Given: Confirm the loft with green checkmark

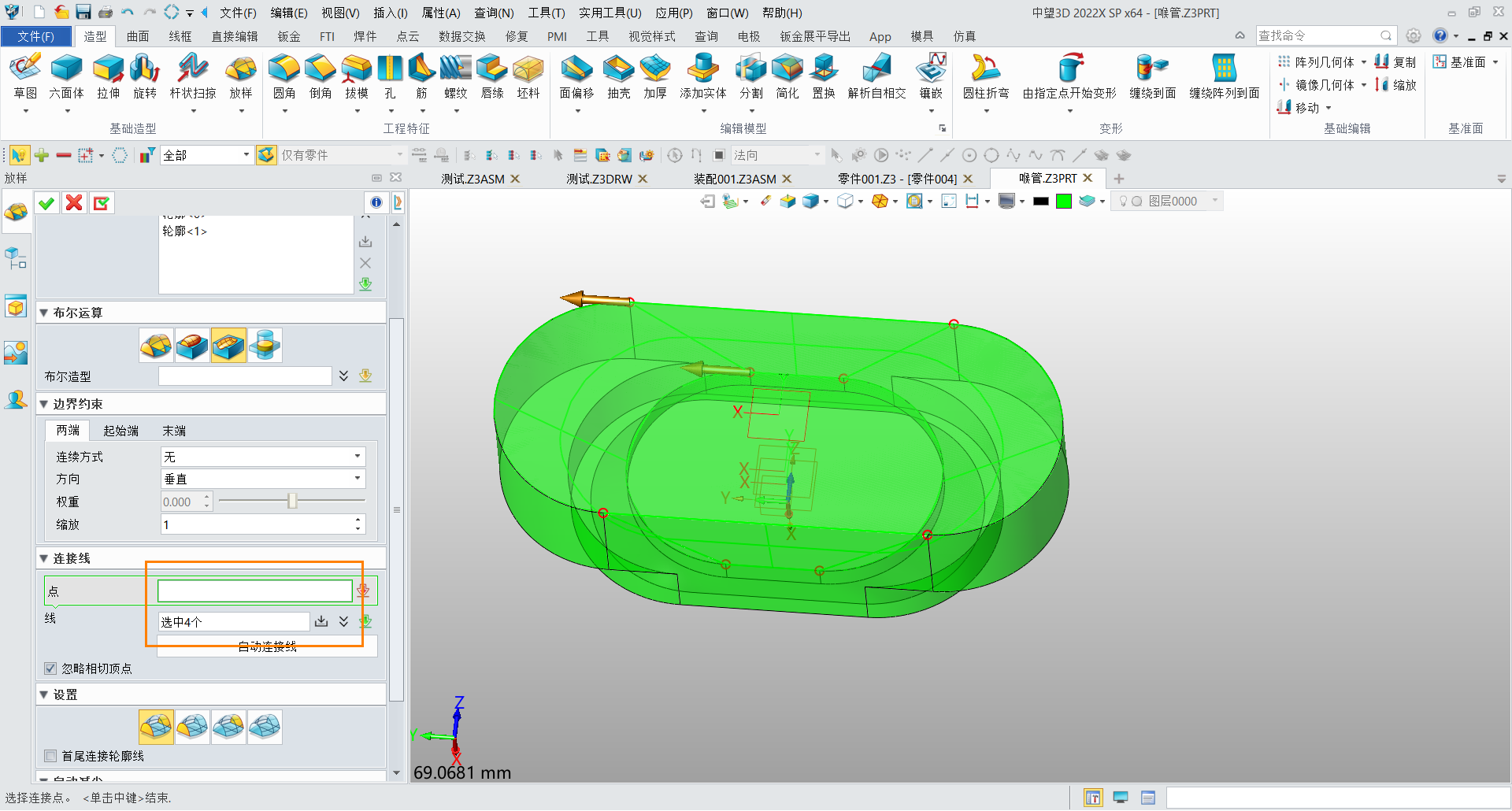Looking at the screenshot, I should coord(46,203).
